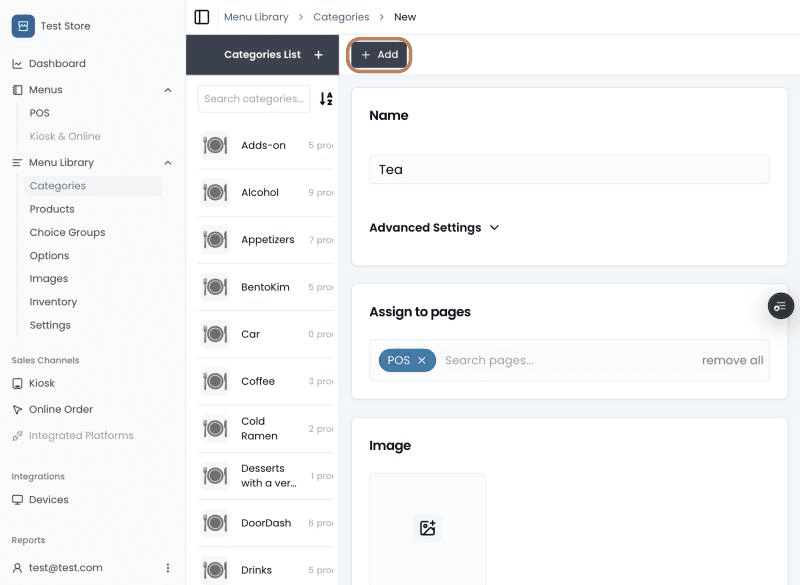The image size is (800, 585).
Task: Open Menu Library Settings
Action: click(50, 325)
